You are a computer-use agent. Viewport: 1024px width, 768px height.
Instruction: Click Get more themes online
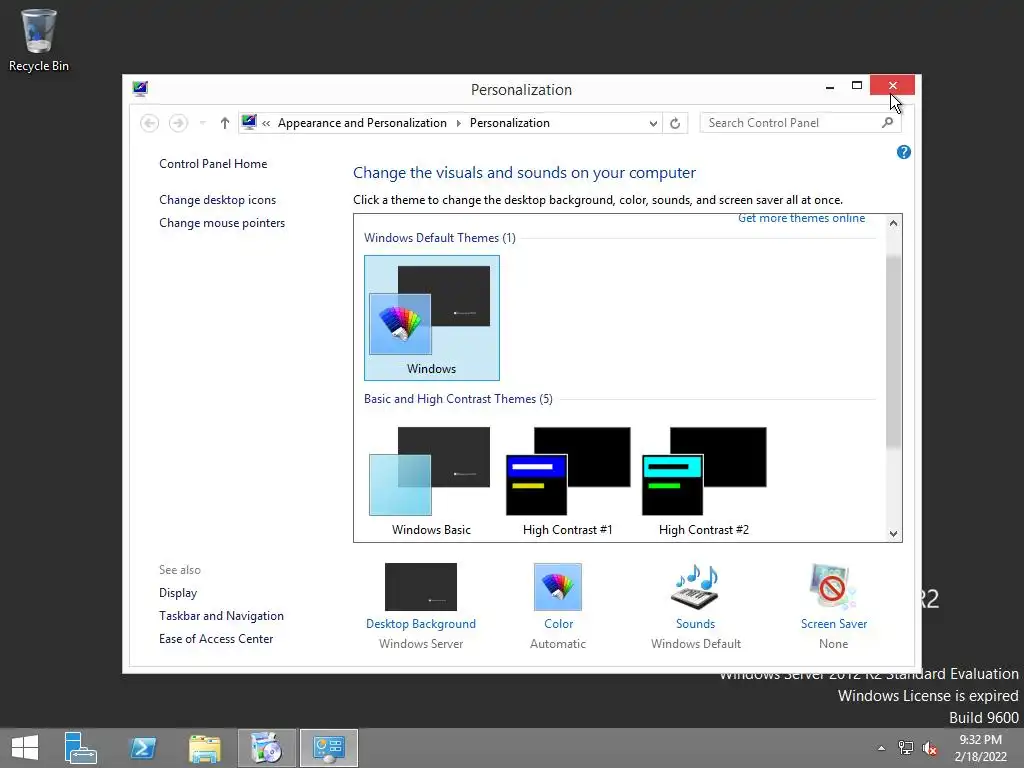tap(801, 218)
